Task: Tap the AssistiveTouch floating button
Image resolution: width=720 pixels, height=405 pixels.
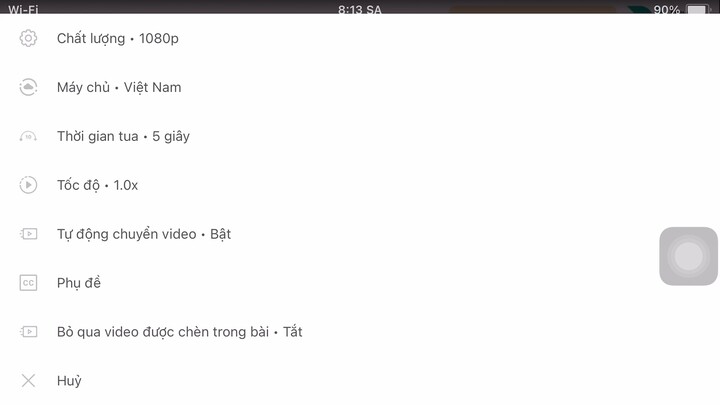Action: point(688,256)
